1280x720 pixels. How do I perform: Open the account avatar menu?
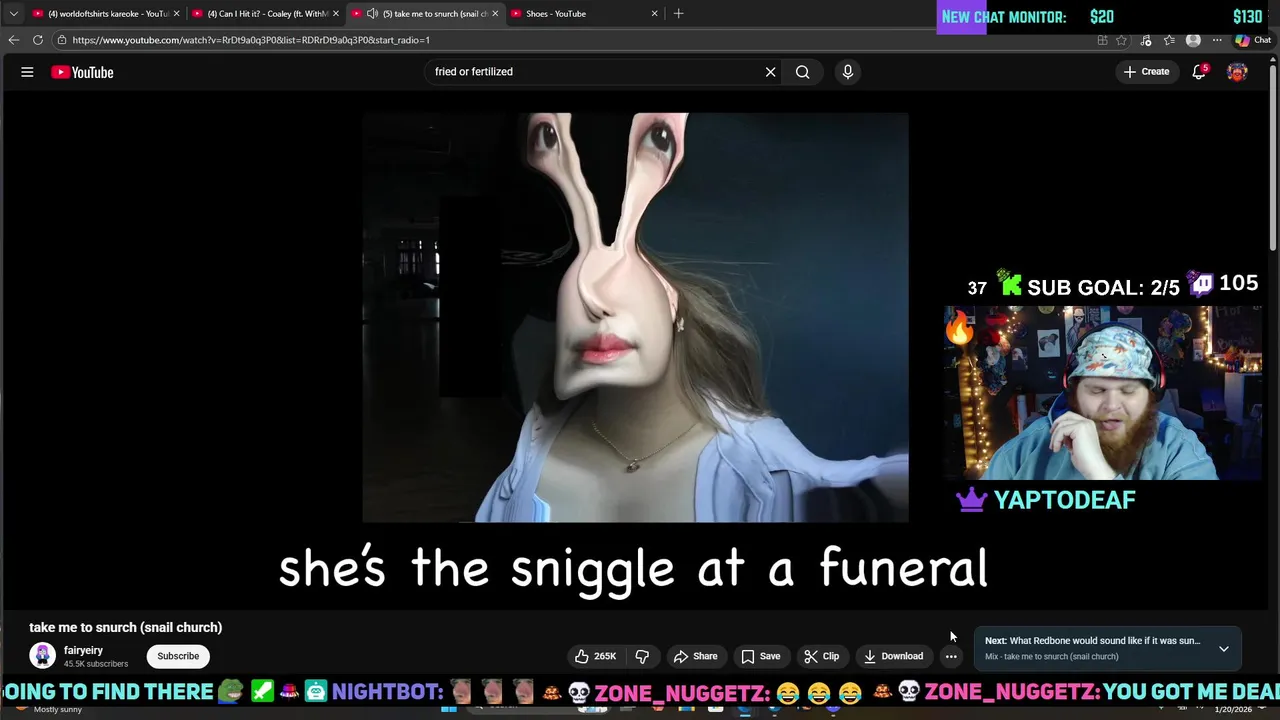click(1237, 72)
